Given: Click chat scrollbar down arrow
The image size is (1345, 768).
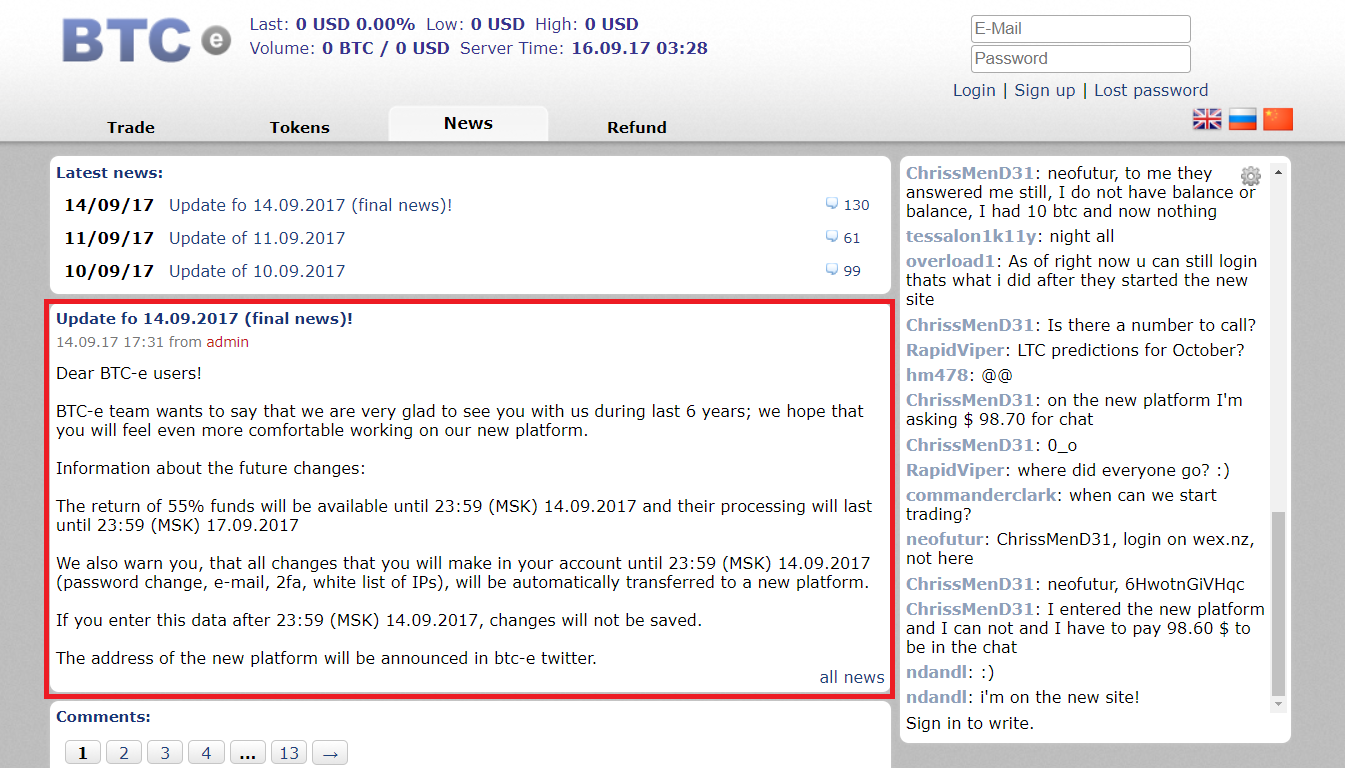Looking at the screenshot, I should [1278, 704].
